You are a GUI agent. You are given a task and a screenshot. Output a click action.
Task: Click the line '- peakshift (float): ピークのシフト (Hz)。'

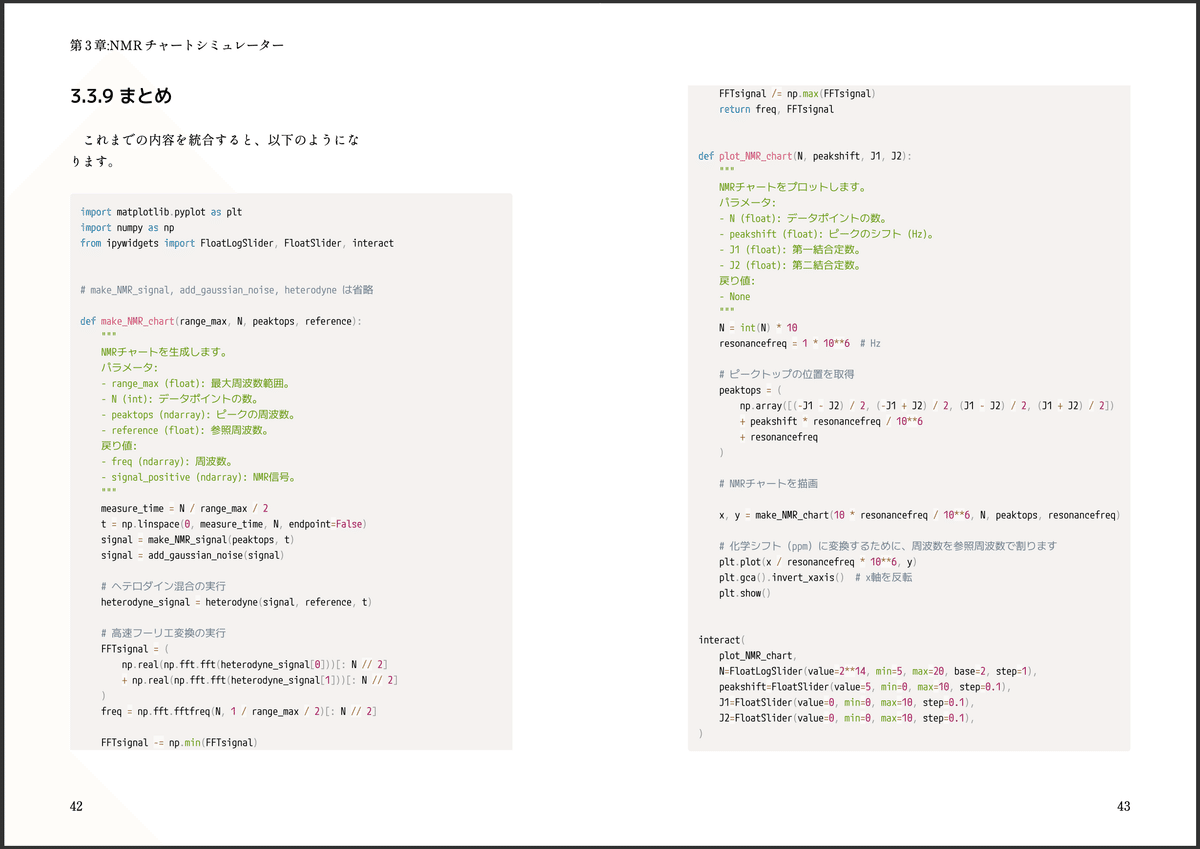coord(827,234)
